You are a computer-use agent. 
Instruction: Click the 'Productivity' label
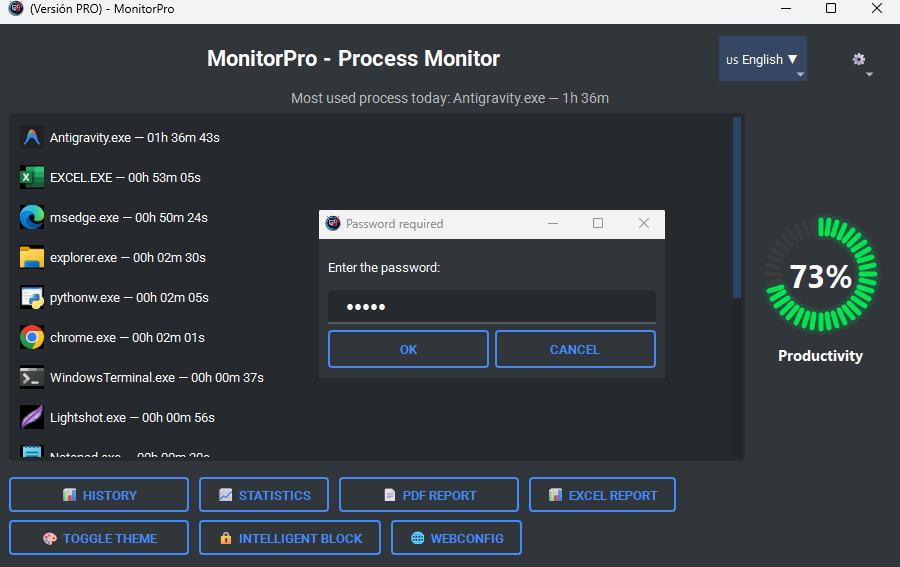[x=820, y=356]
